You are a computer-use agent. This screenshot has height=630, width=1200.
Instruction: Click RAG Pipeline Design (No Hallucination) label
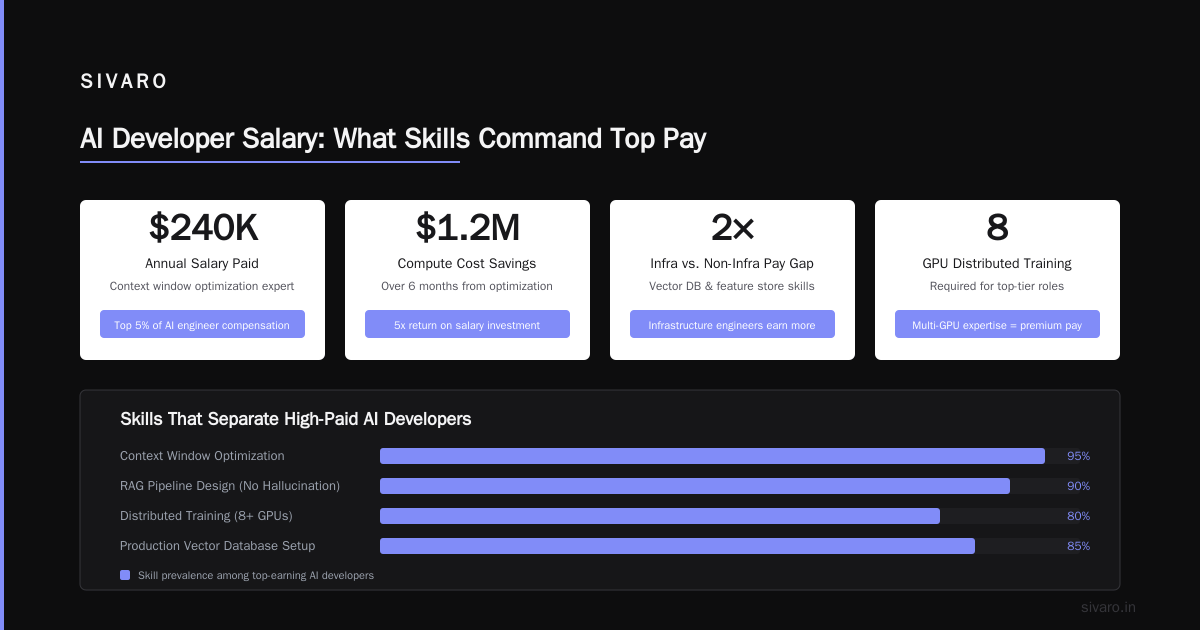coord(230,486)
